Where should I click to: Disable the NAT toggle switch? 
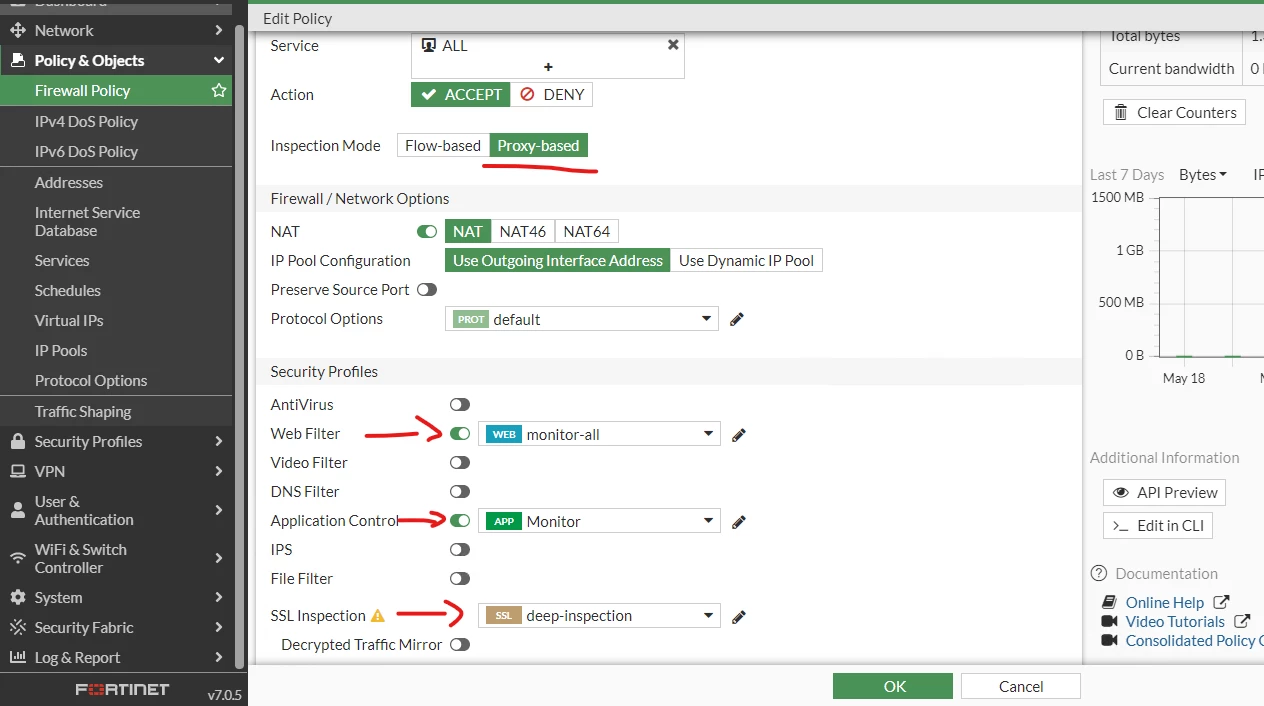pyautogui.click(x=427, y=232)
